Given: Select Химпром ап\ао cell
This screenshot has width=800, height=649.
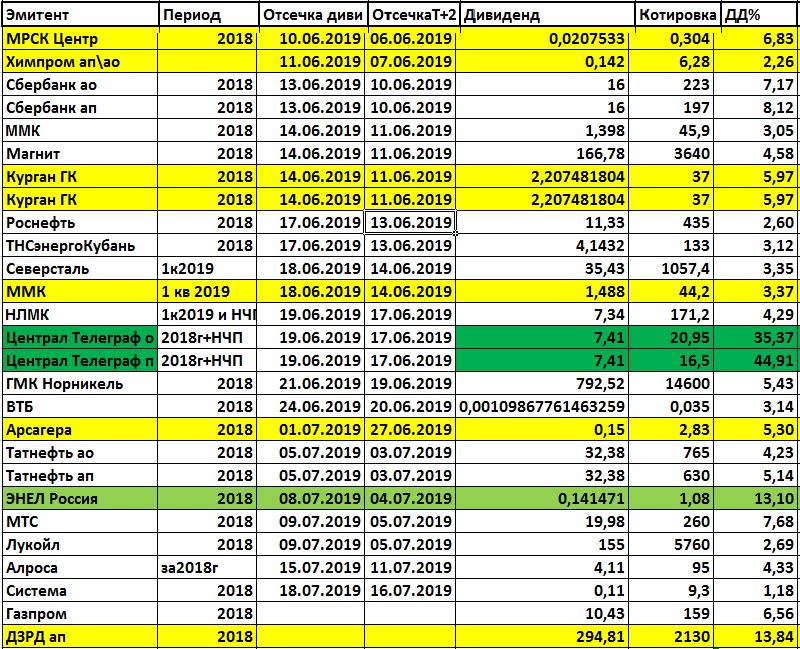Looking at the screenshot, I should coord(80,62).
